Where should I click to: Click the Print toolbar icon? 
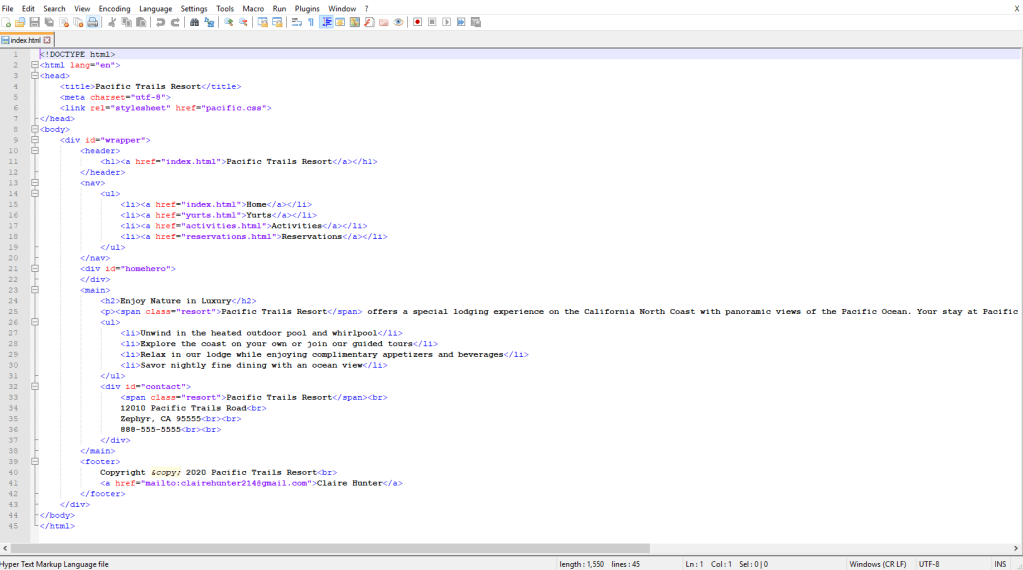(93, 22)
